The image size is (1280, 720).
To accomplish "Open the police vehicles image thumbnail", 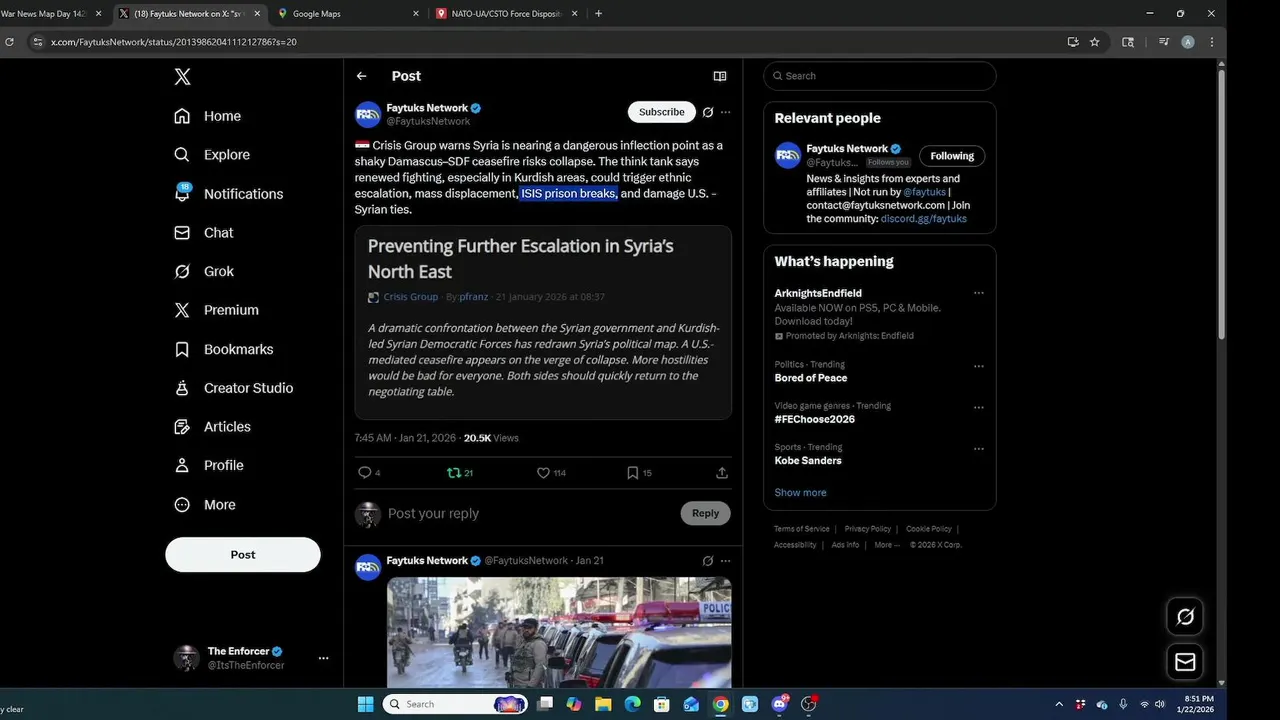I will point(559,632).
